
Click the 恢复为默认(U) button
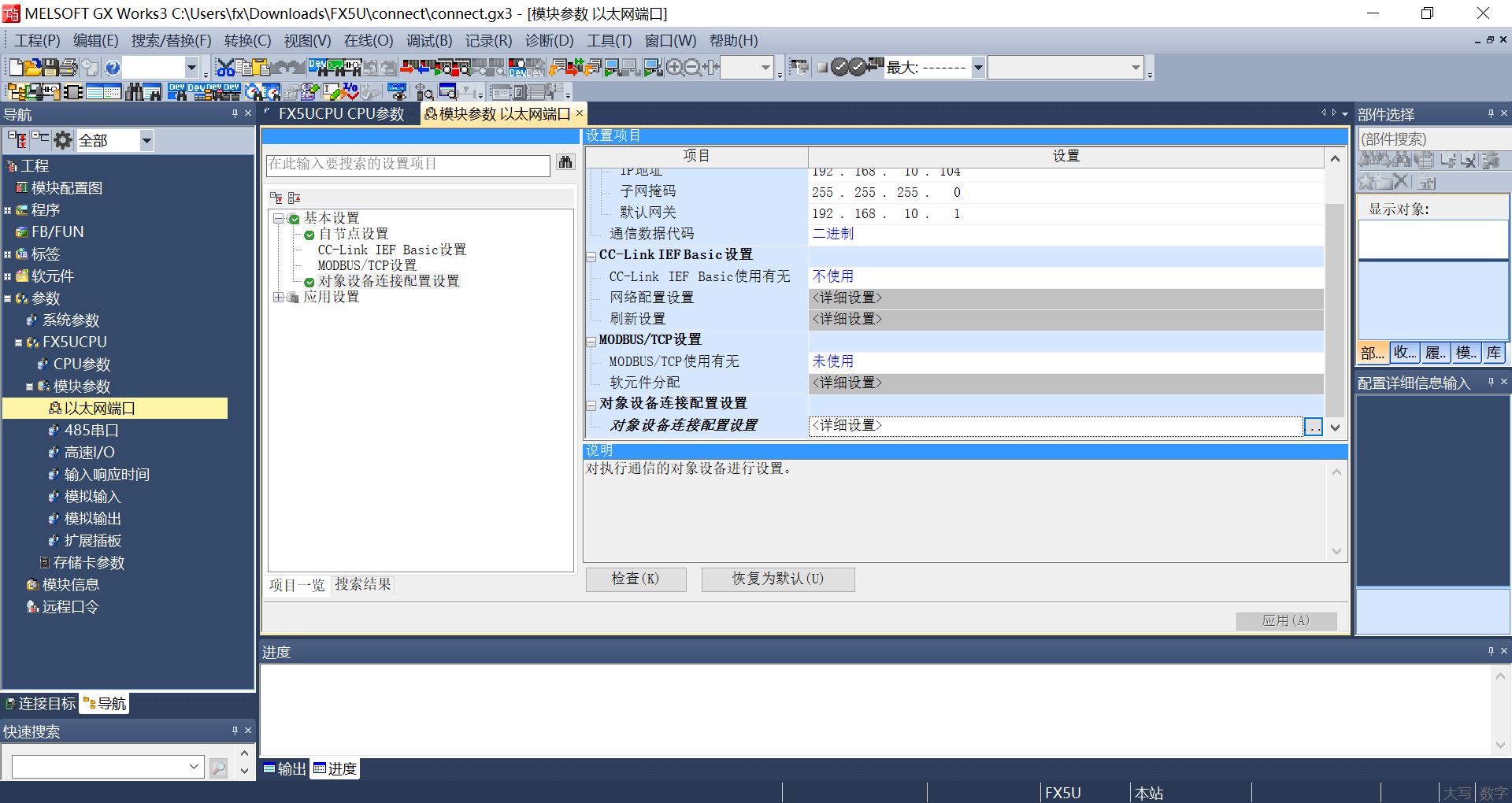pos(777,579)
